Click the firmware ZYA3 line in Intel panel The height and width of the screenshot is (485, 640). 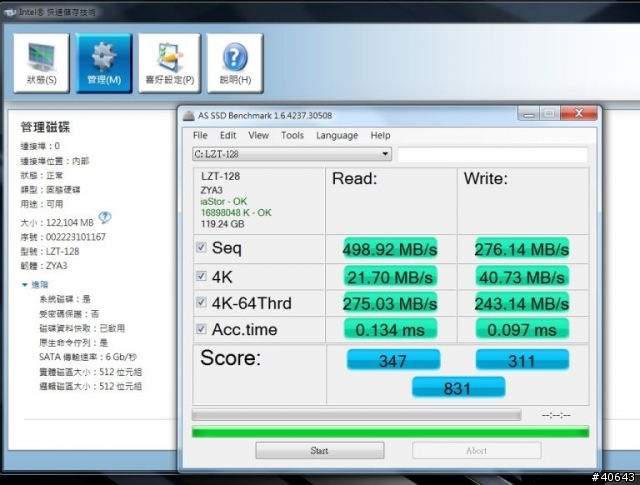44,266
